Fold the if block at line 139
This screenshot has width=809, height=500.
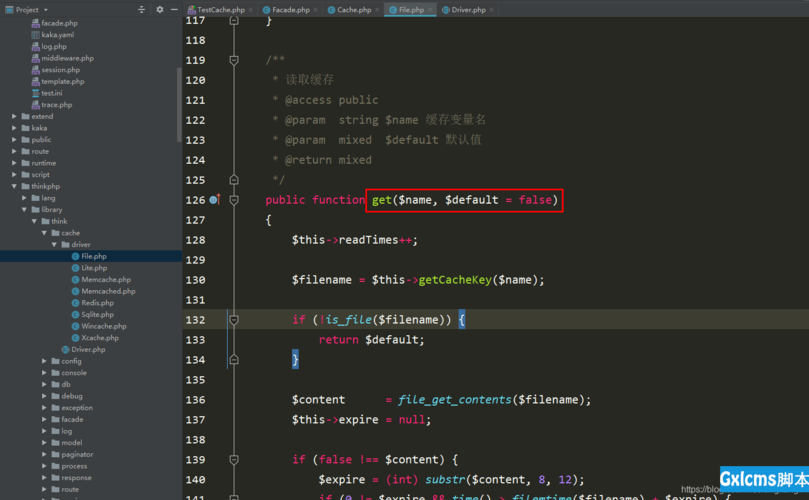(234, 460)
